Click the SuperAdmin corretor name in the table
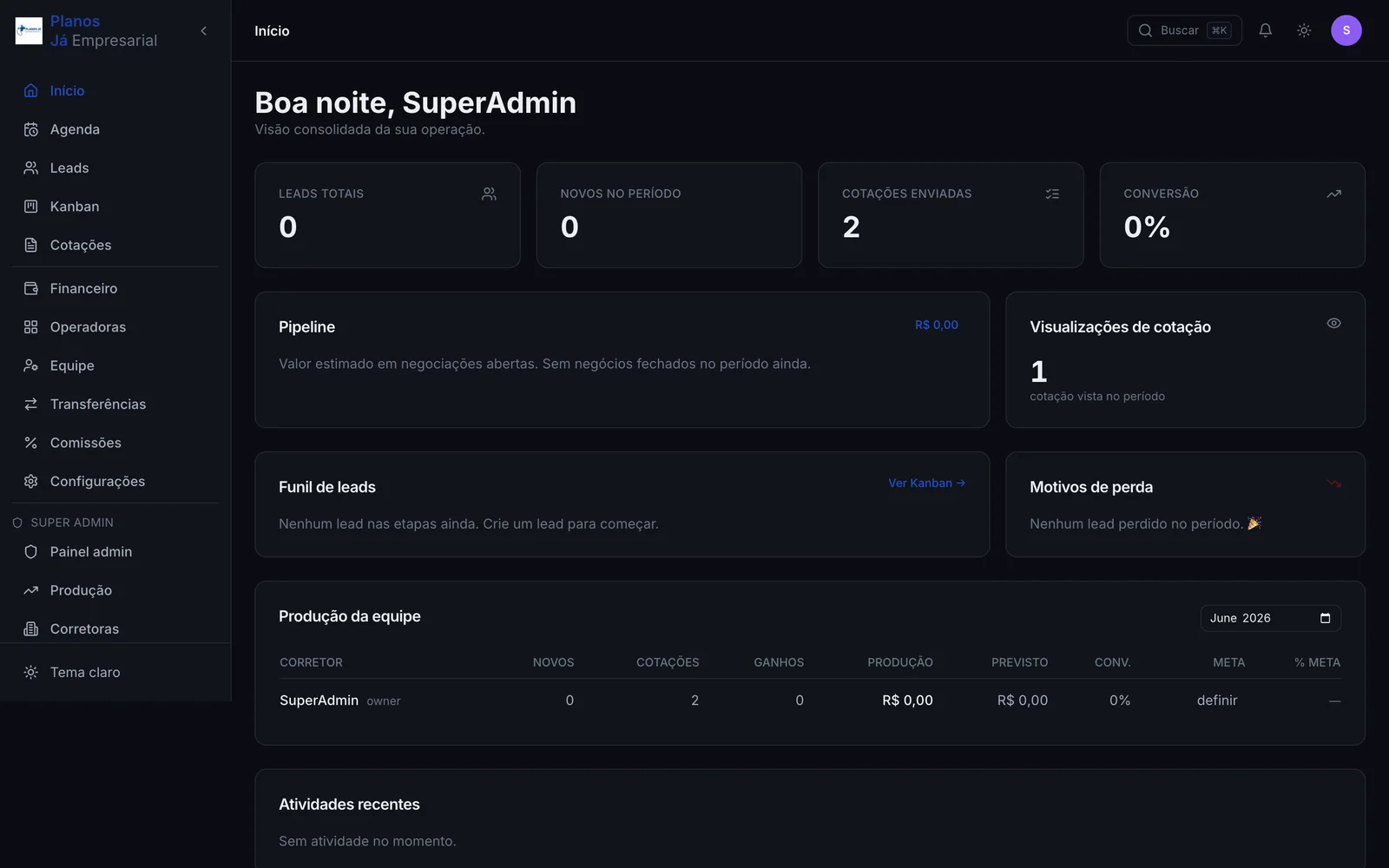The image size is (1389, 868). tap(319, 700)
